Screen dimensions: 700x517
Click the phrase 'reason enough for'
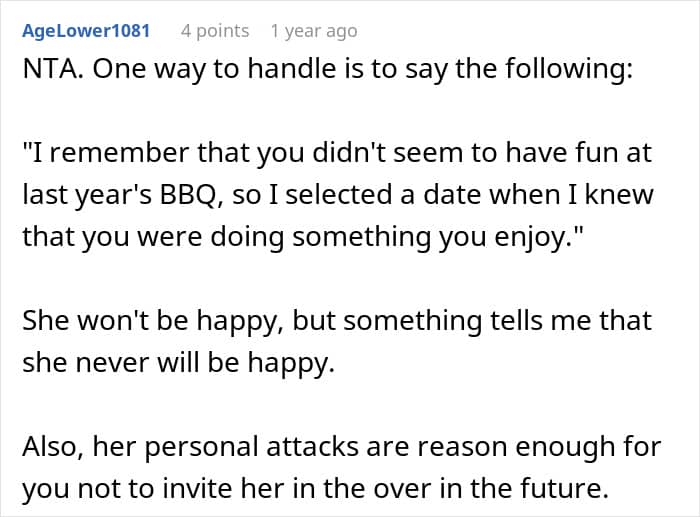(539, 447)
